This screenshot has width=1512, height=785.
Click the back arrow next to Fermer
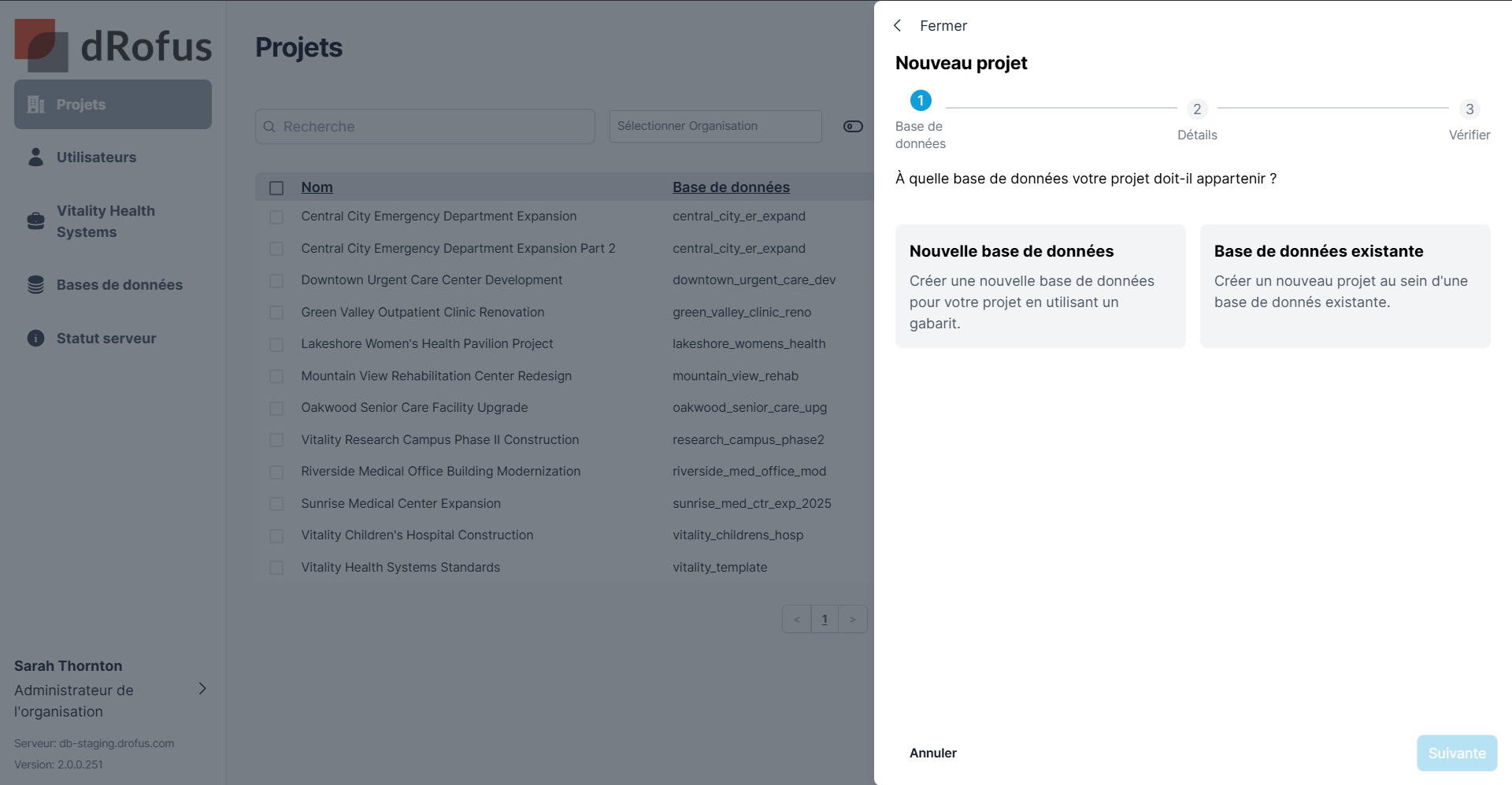[898, 26]
